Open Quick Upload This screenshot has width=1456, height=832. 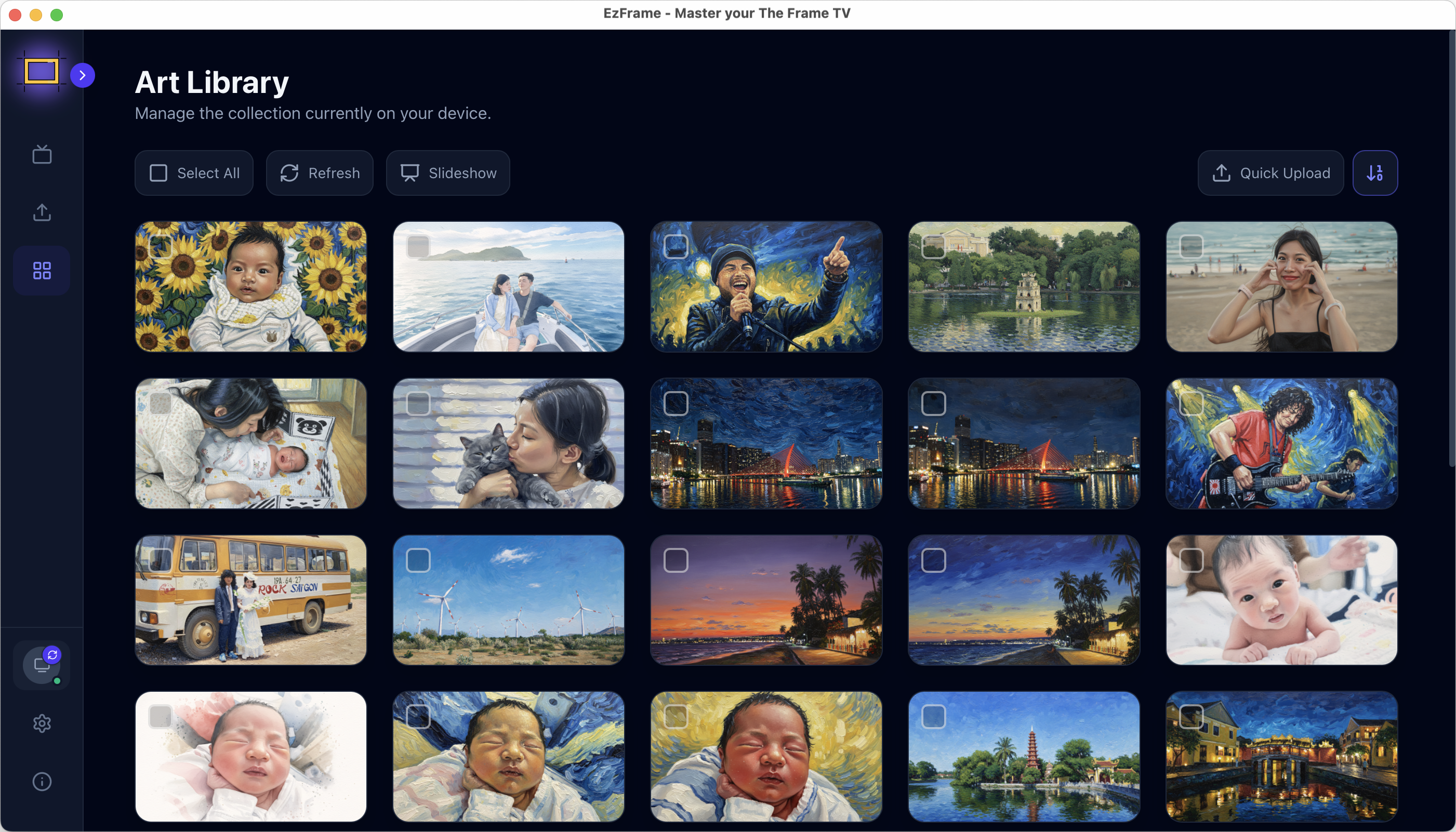coord(1270,172)
